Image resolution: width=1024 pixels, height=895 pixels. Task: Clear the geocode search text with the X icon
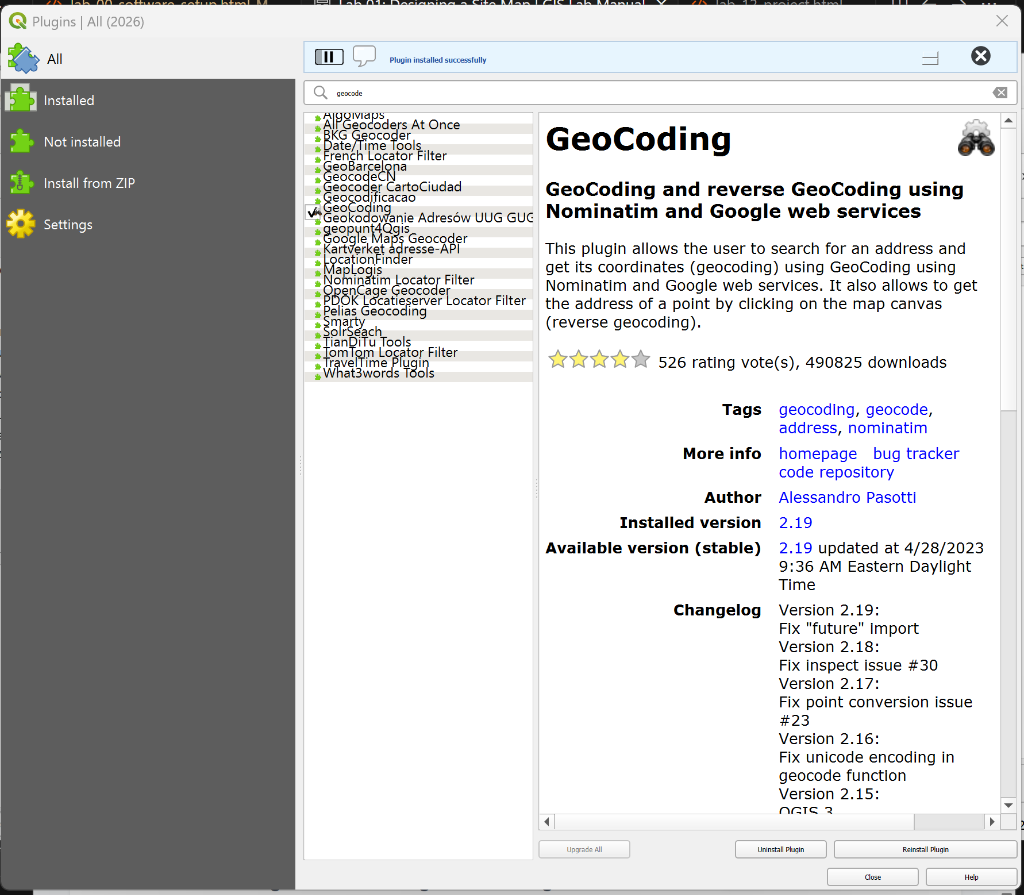point(999,92)
